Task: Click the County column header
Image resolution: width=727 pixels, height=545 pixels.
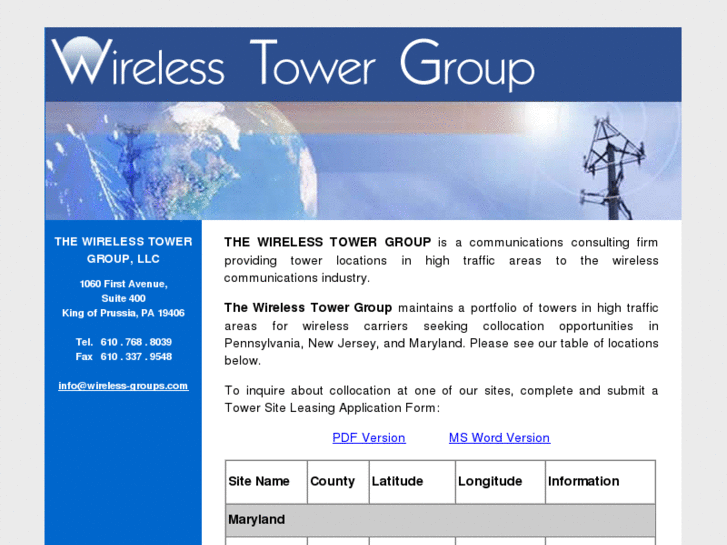Action: [338, 481]
